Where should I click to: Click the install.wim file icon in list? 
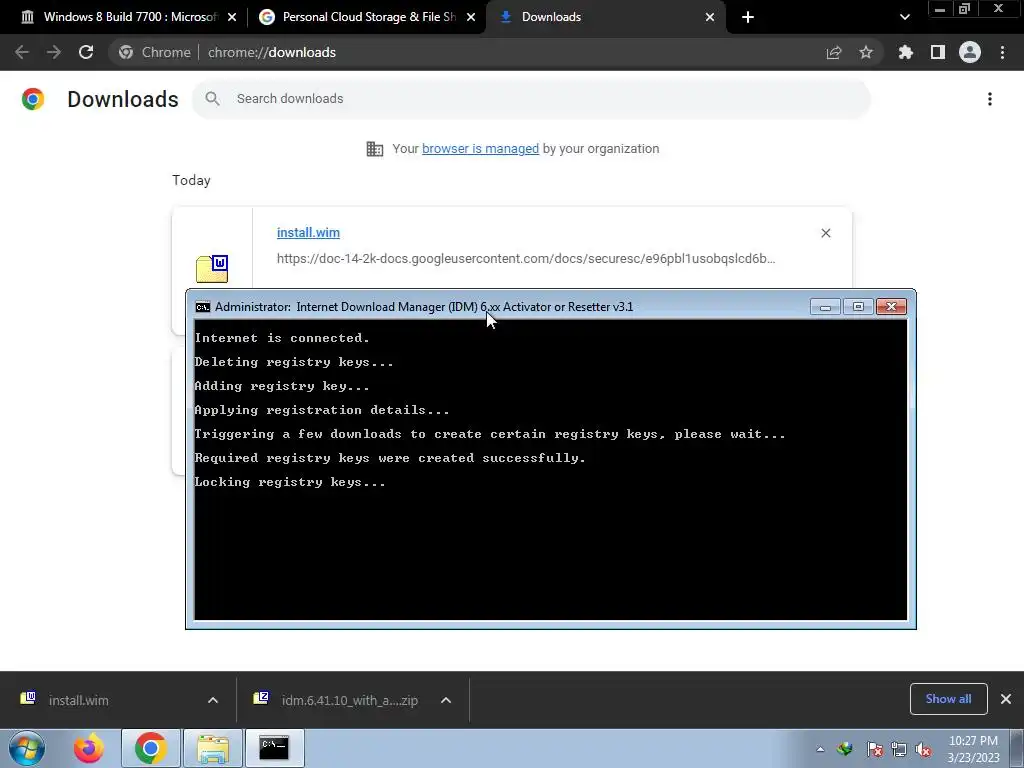[x=212, y=268]
